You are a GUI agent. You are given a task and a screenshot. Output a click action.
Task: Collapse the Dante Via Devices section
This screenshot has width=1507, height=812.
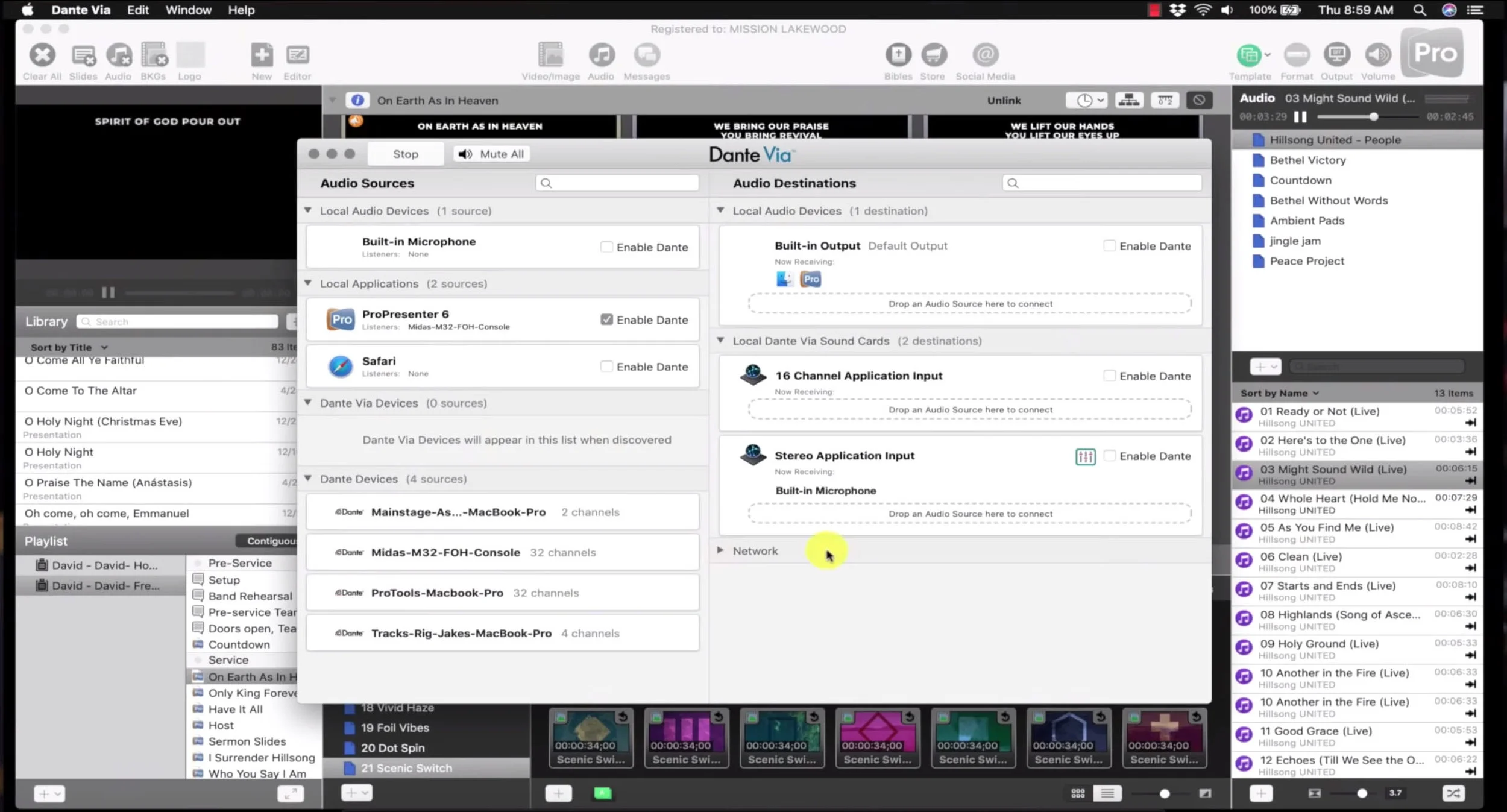tap(308, 402)
